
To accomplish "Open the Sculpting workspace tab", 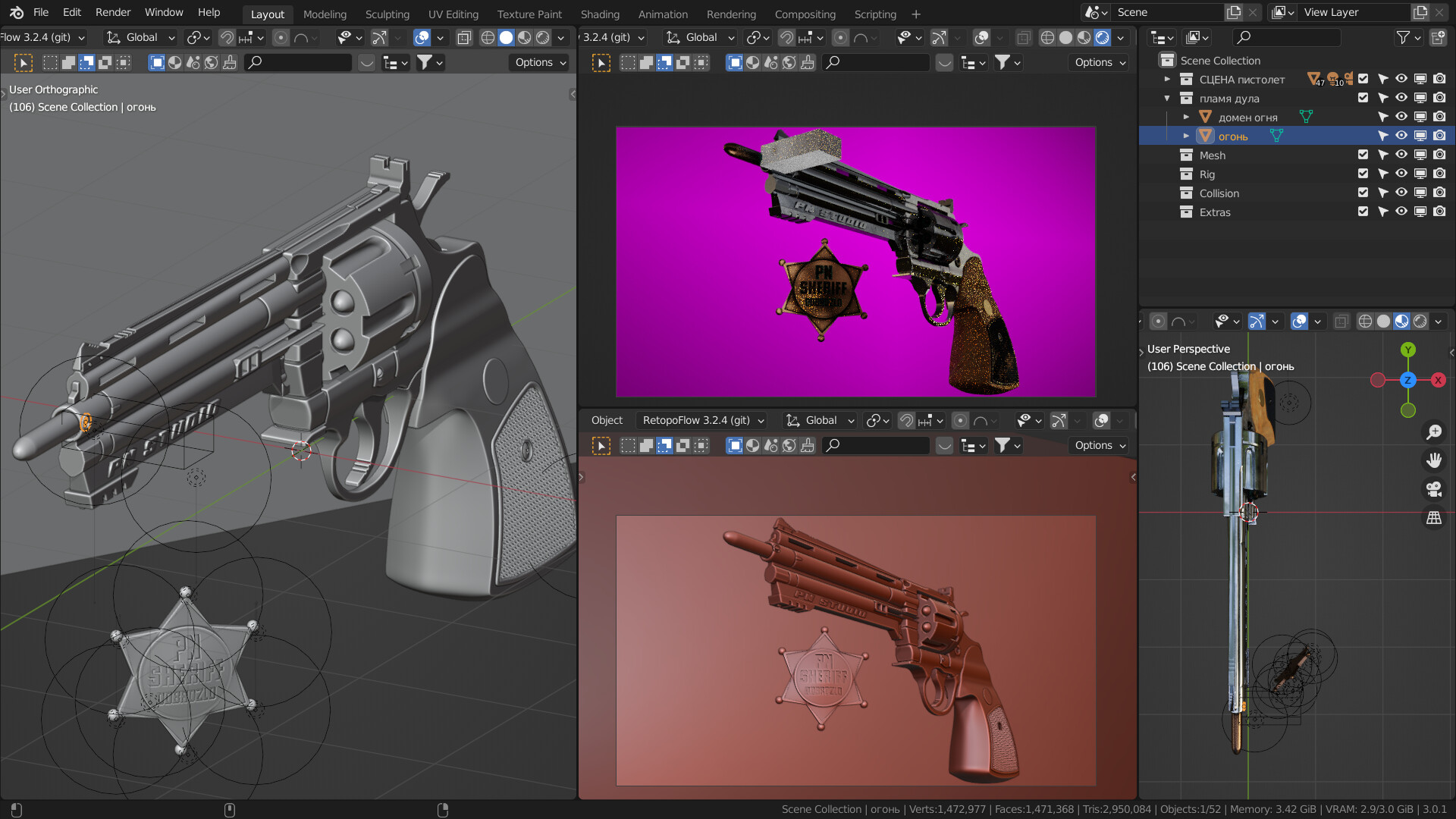I will click(387, 14).
